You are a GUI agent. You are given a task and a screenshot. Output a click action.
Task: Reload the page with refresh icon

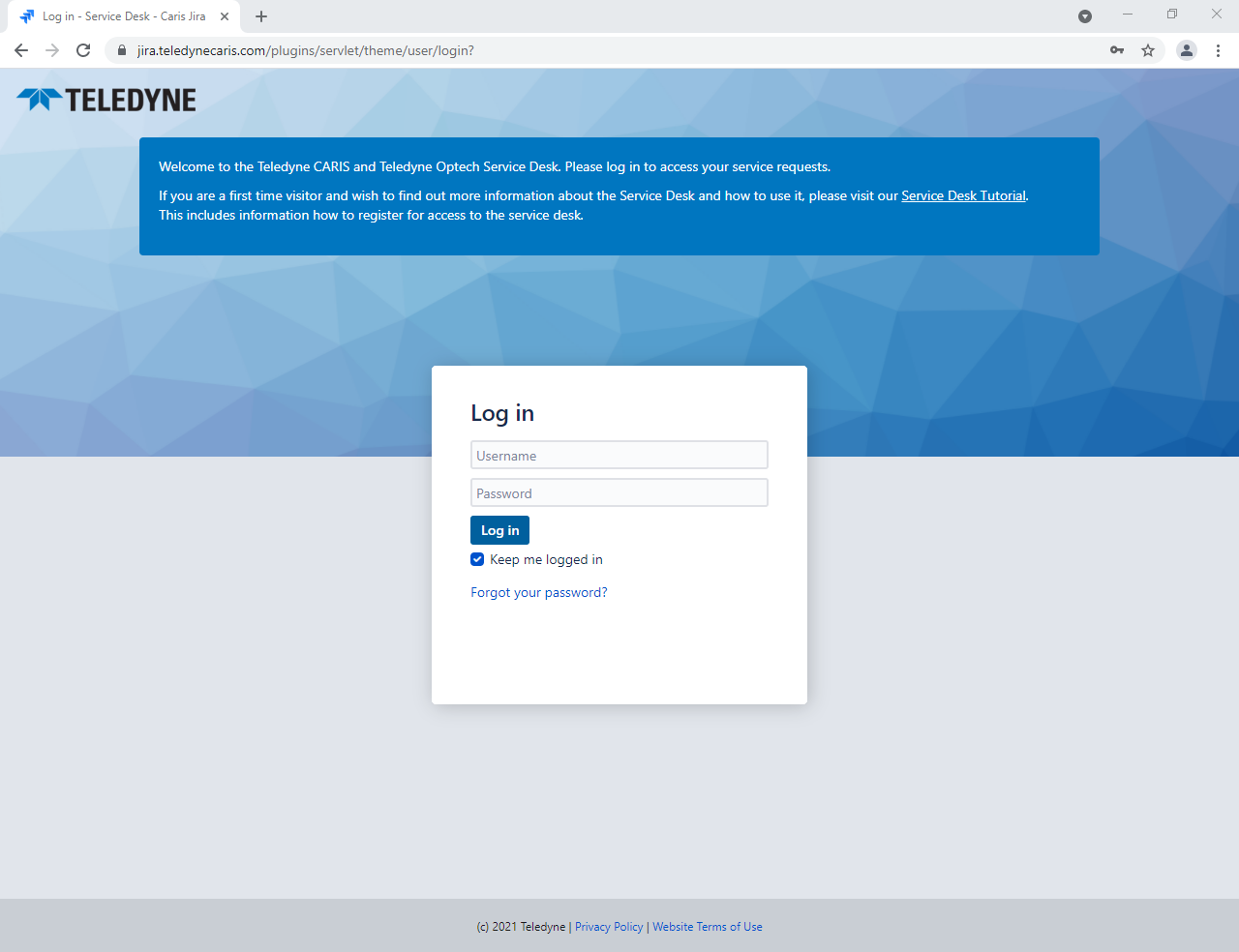(83, 50)
